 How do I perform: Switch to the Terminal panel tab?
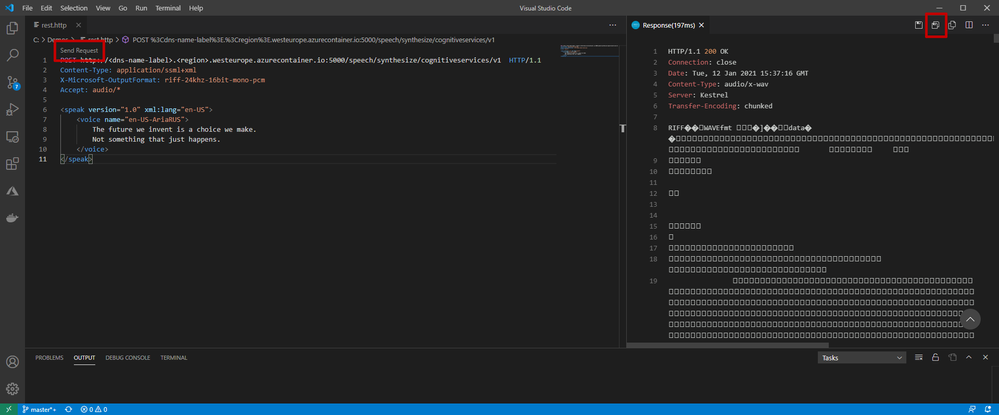point(174,358)
